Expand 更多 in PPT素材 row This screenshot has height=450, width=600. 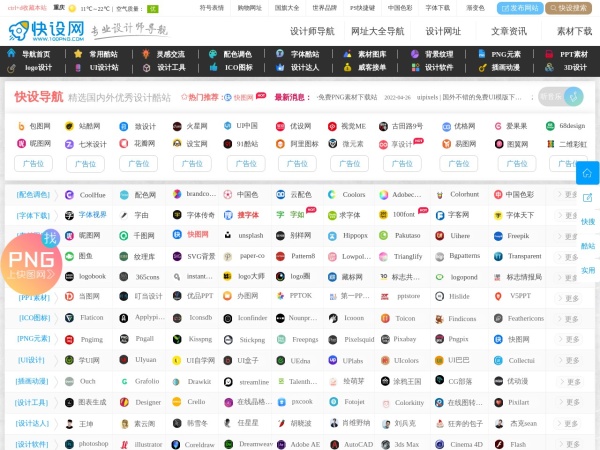569,298
